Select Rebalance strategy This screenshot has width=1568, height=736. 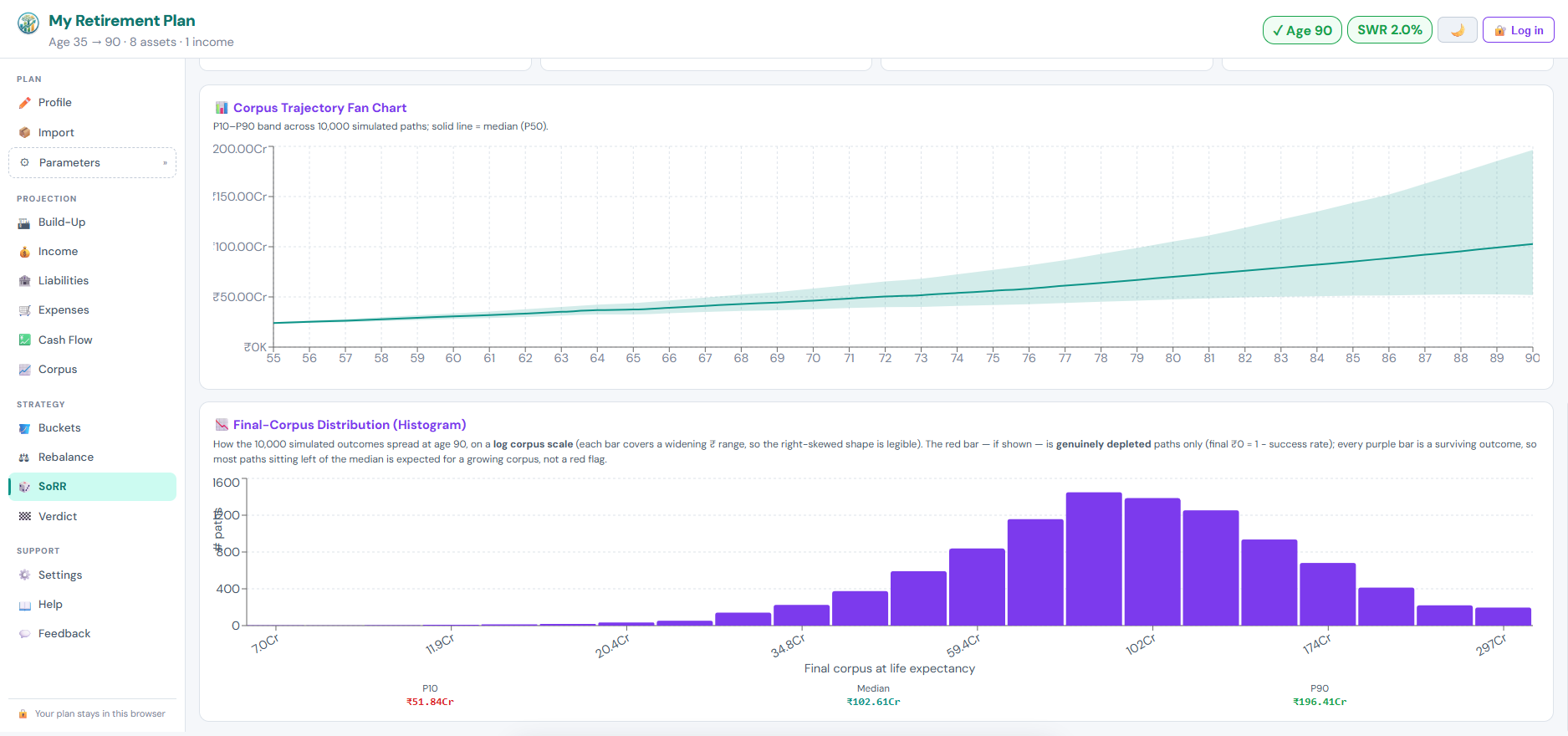(92, 457)
